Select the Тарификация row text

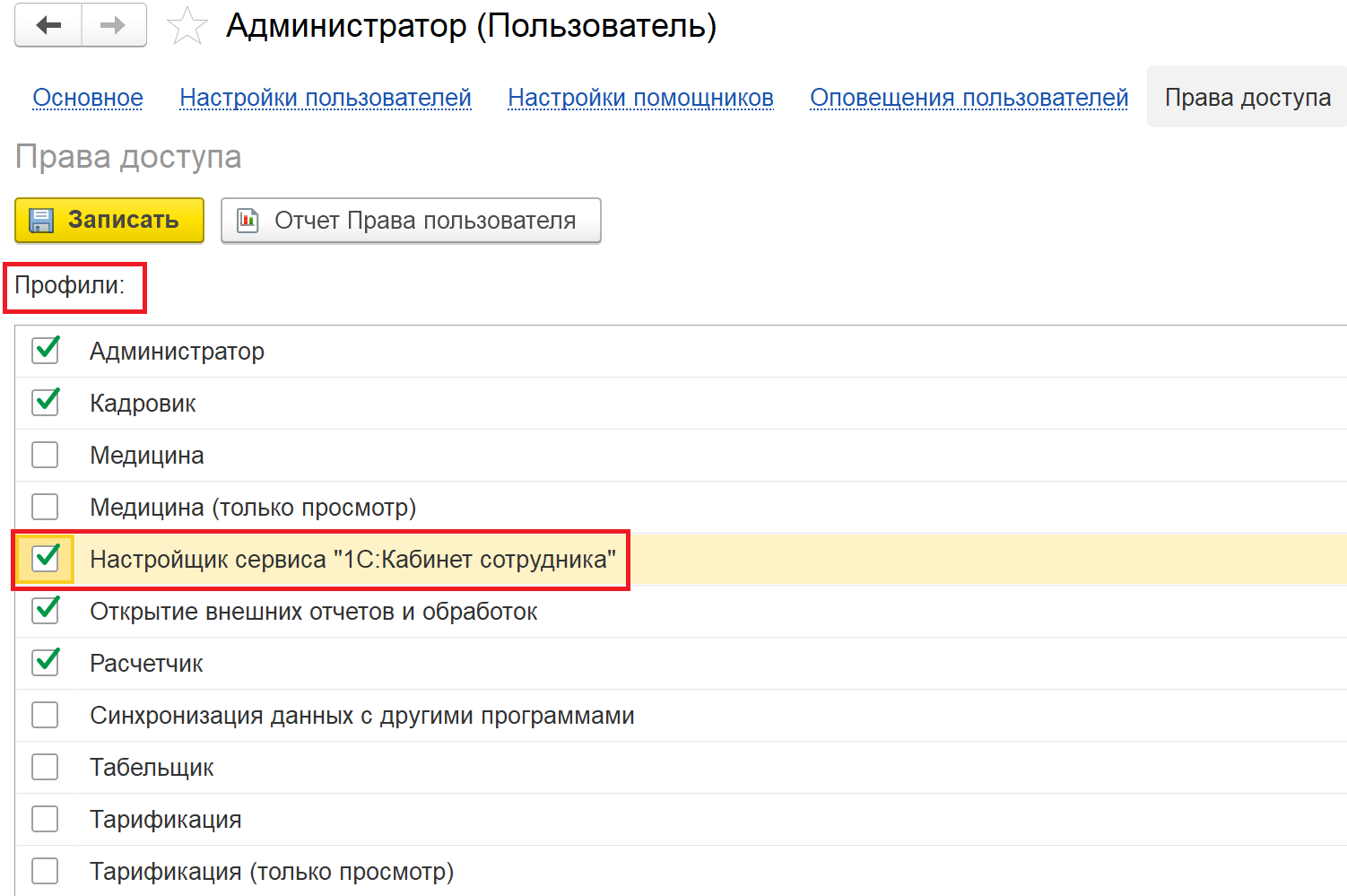166,820
